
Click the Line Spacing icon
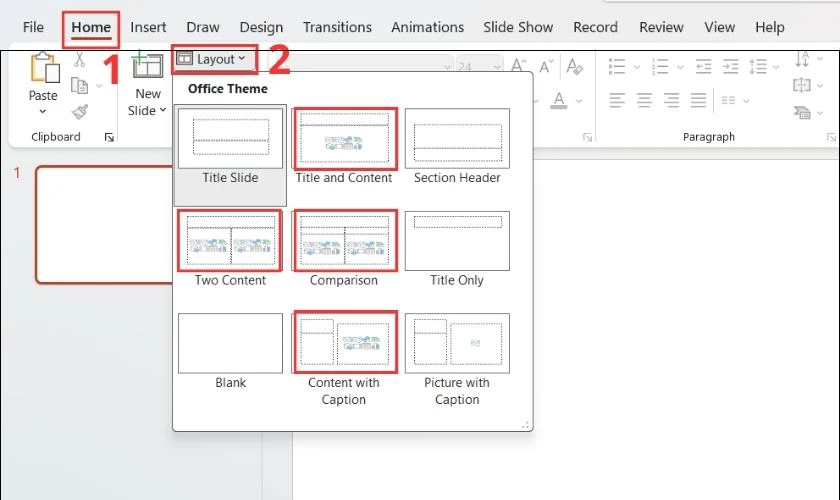tap(758, 66)
